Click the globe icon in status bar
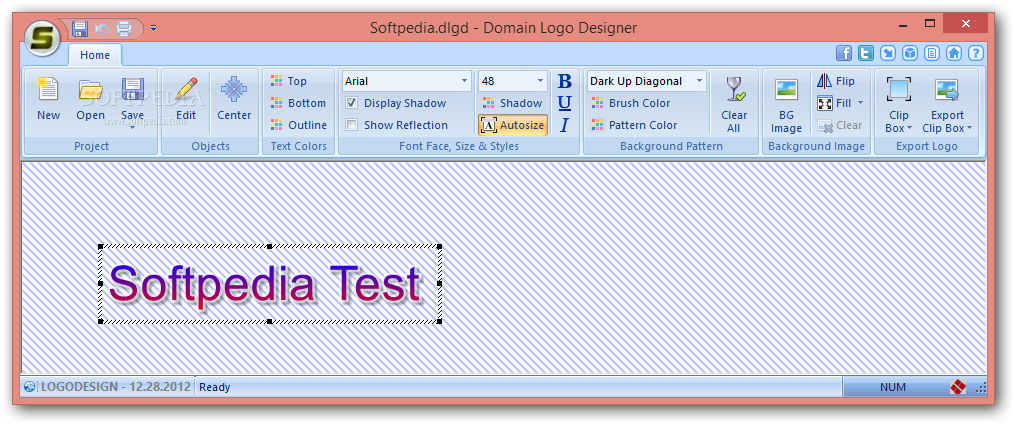Image resolution: width=1015 pixels, height=425 pixels. click(30, 387)
